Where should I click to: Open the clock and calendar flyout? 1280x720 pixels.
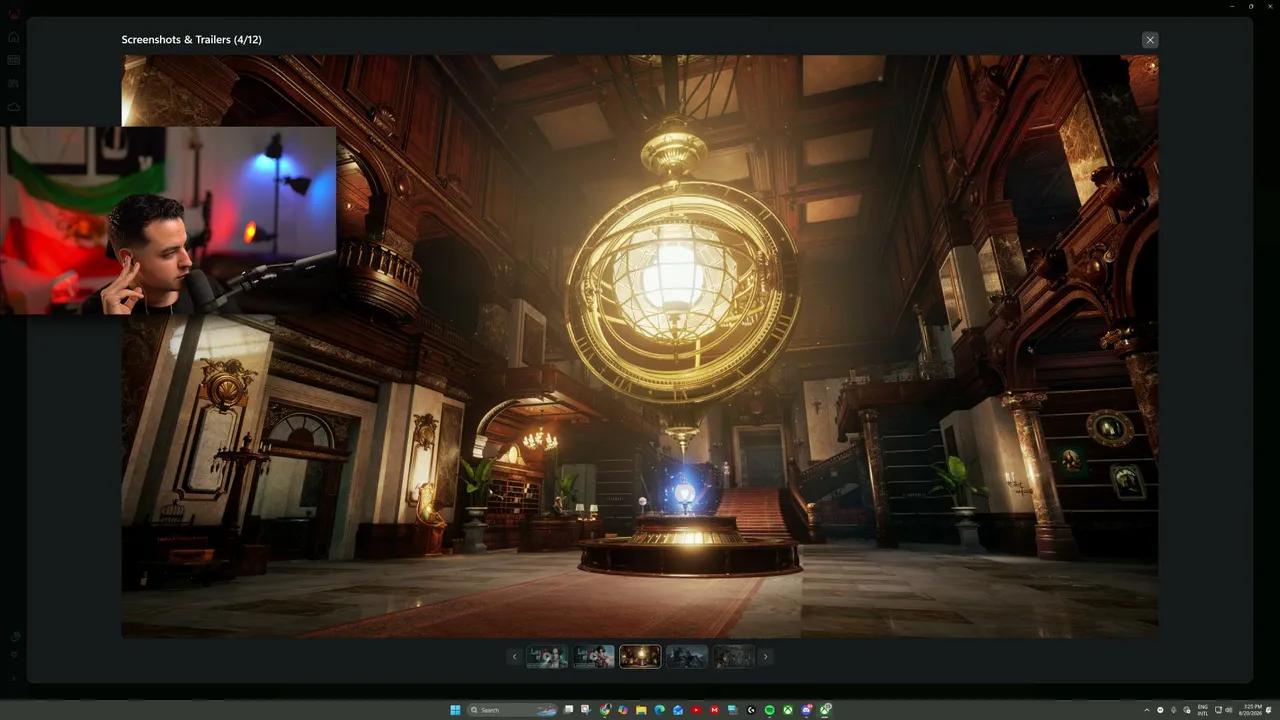(x=1250, y=710)
